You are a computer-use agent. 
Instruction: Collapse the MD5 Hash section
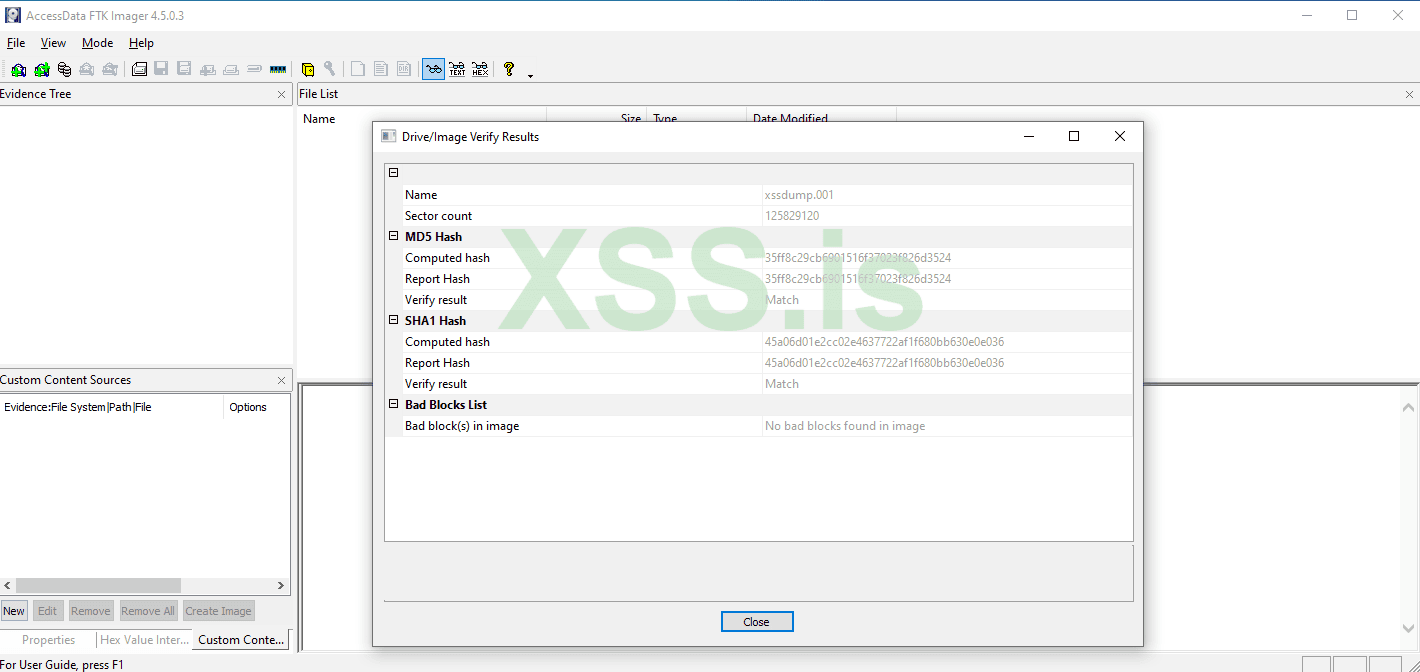pos(393,236)
